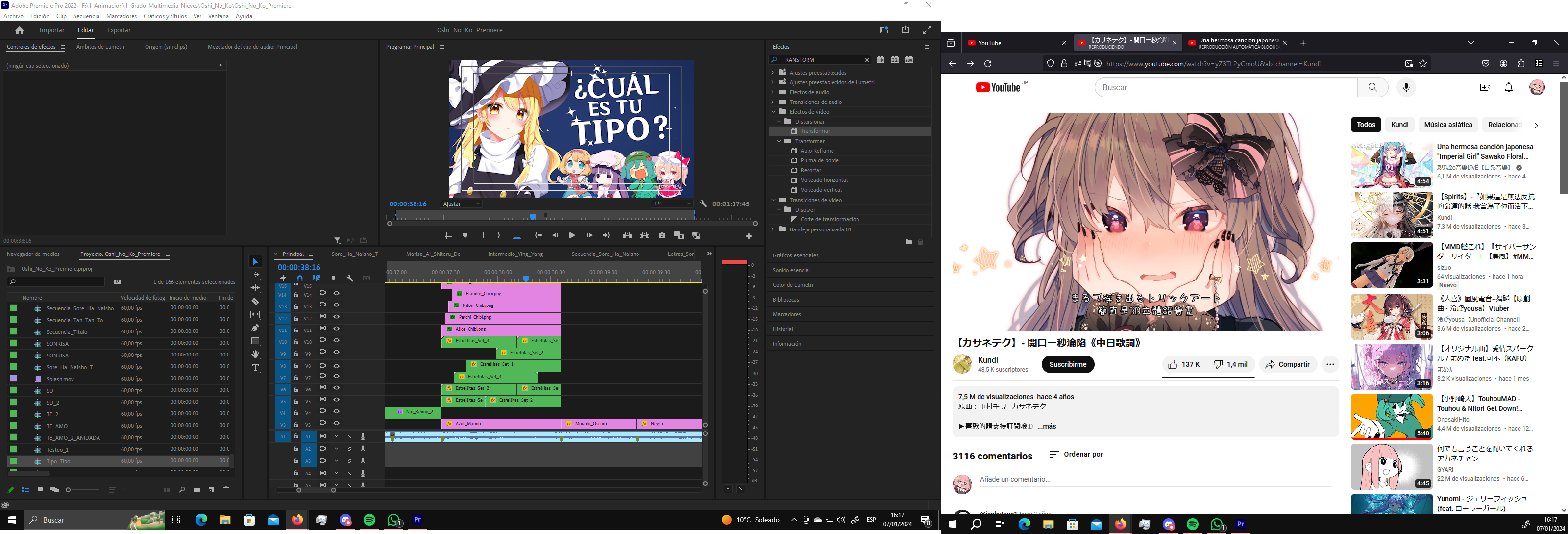This screenshot has width=1568, height=534.
Task: Select the Razor tool
Action: [x=256, y=302]
